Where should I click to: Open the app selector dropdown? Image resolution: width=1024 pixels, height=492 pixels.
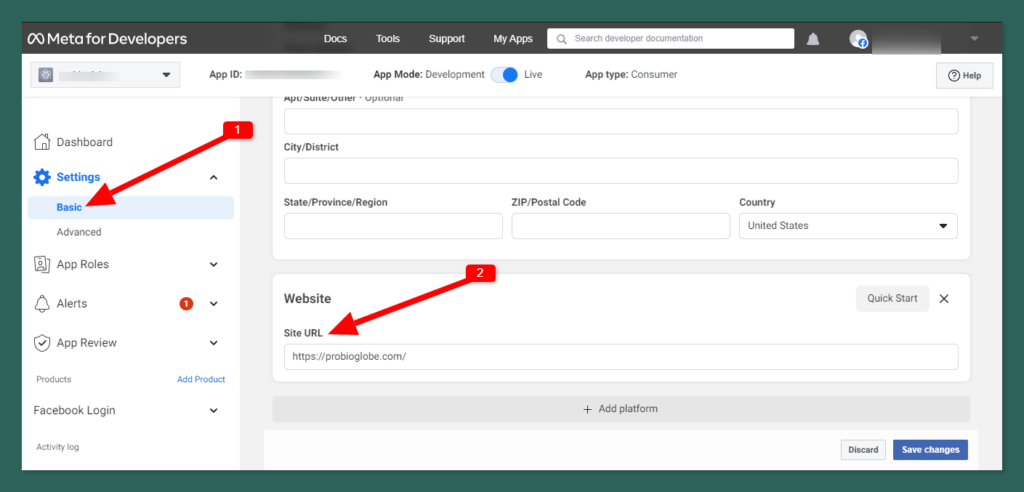105,75
